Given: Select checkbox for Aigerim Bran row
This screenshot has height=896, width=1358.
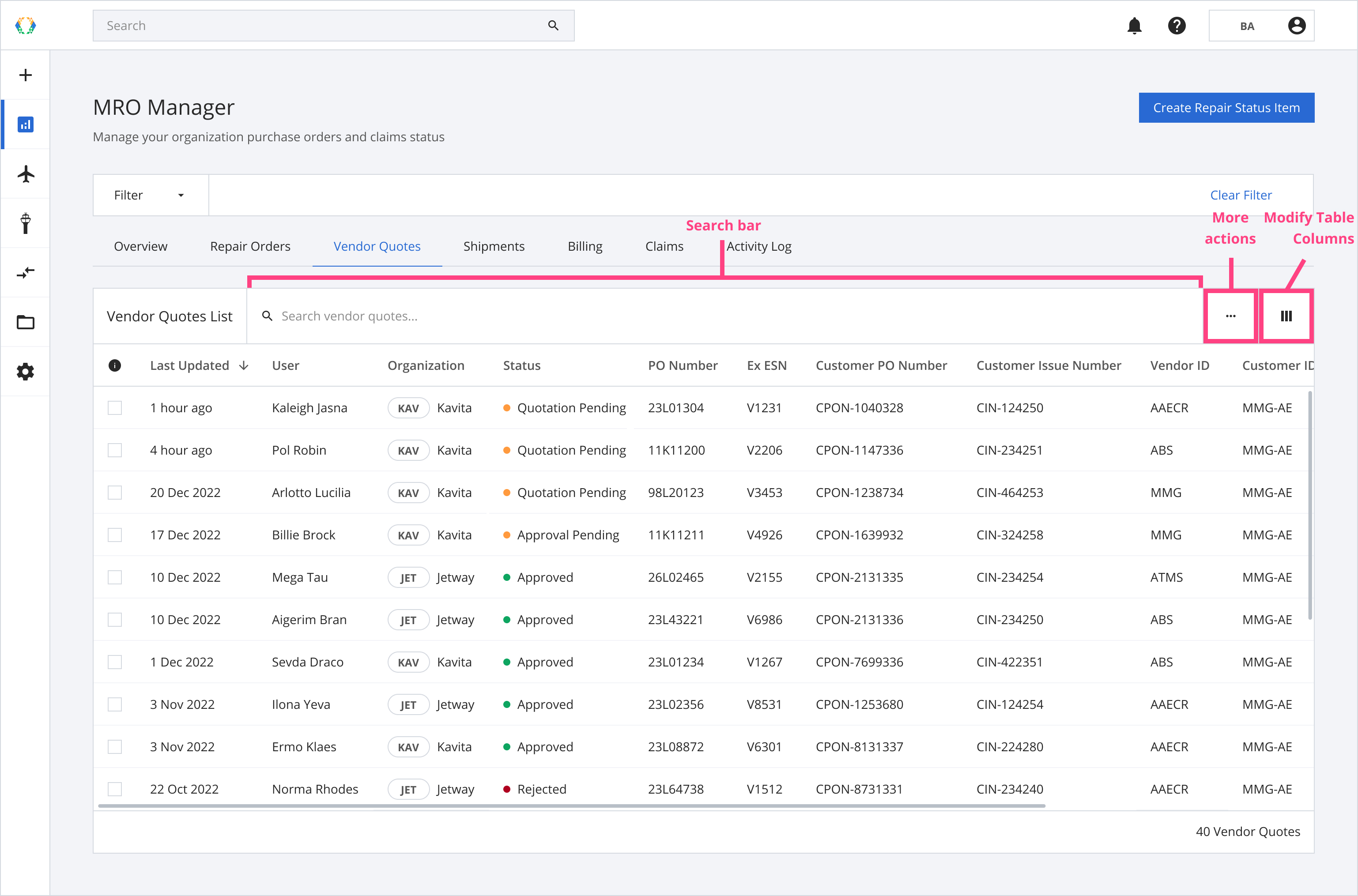Looking at the screenshot, I should (x=115, y=620).
